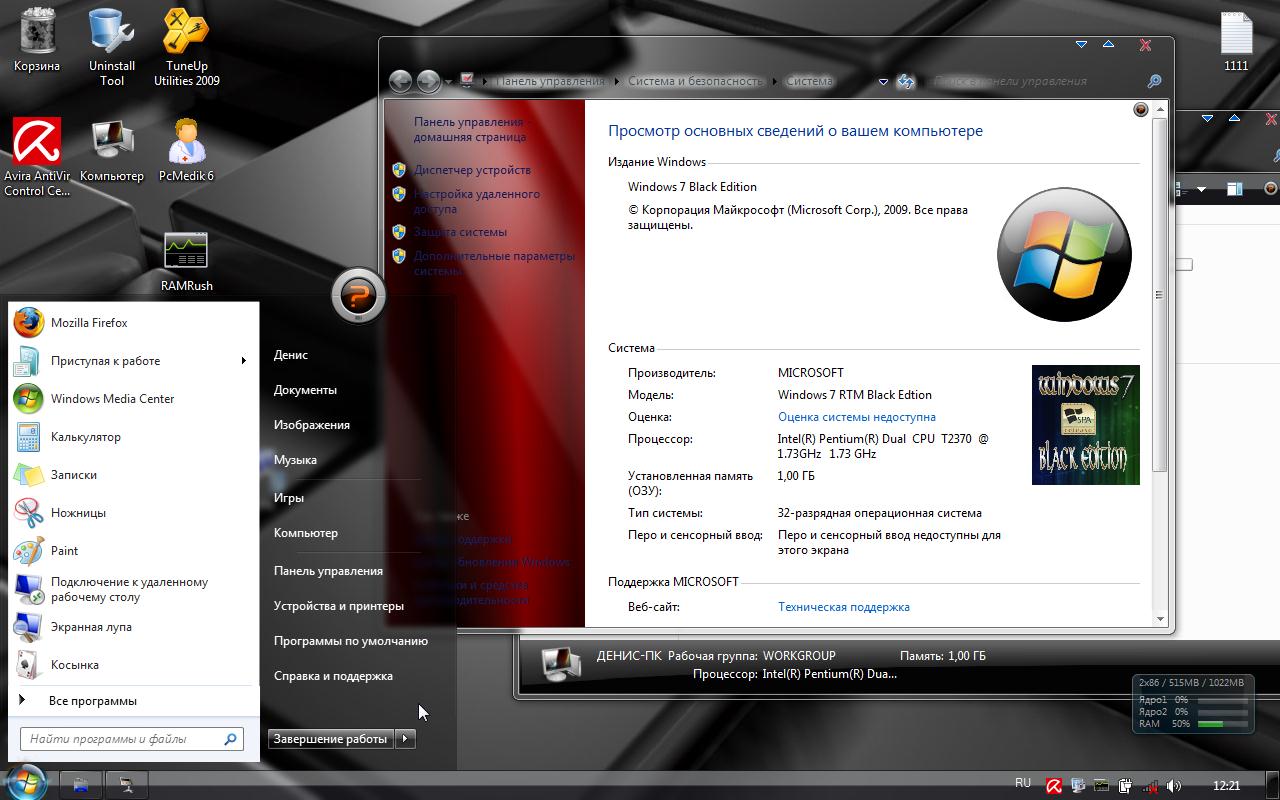The height and width of the screenshot is (800, 1280).
Task: Expand chevron after Система и безопасность breadcrumb
Action: click(x=774, y=82)
